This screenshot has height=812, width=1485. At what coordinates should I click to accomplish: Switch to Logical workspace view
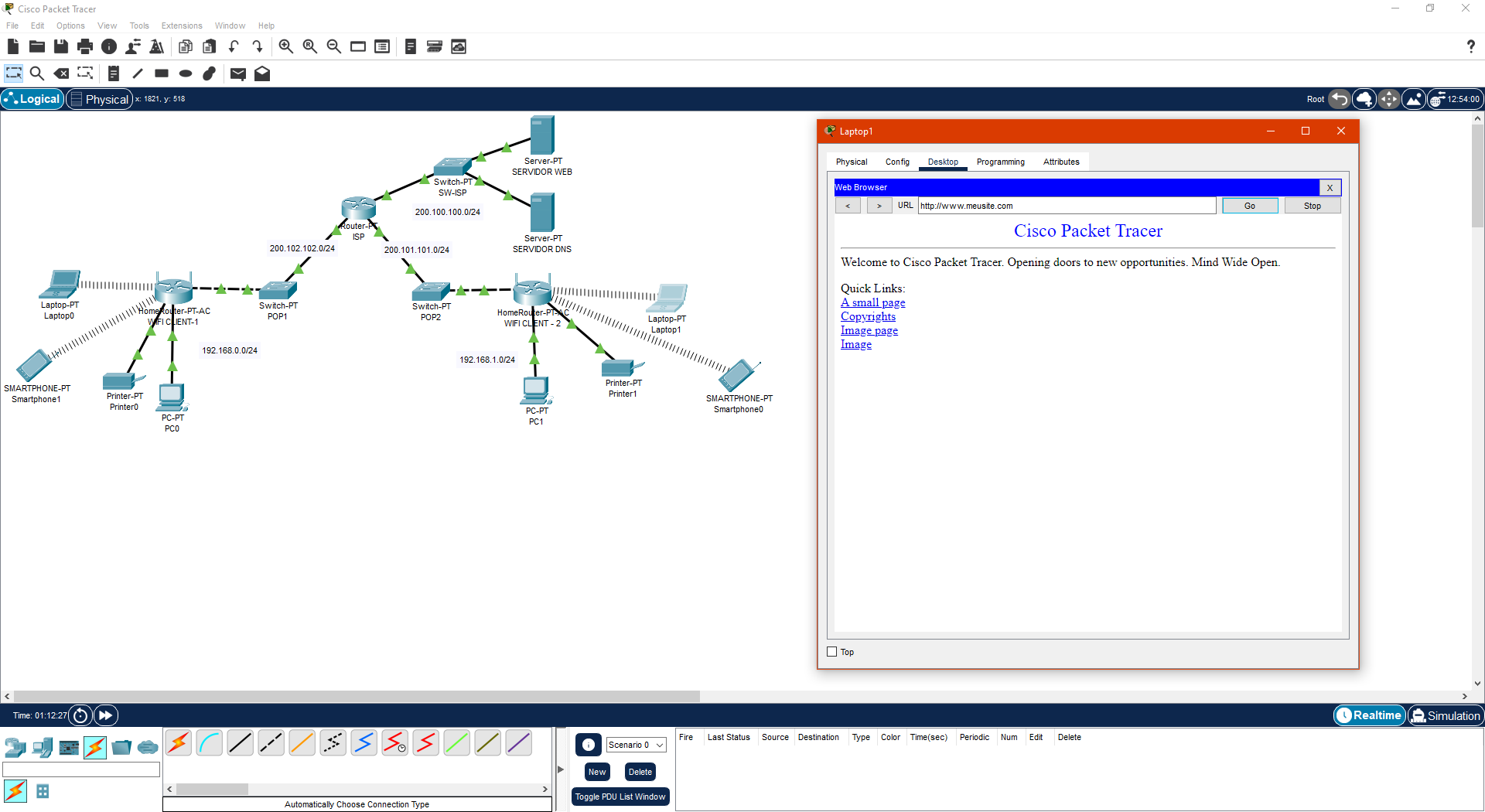tap(32, 99)
